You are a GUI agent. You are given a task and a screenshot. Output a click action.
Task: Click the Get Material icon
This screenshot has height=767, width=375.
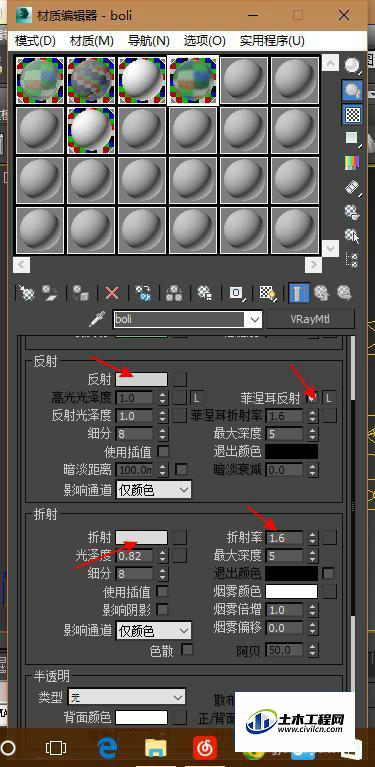click(26, 293)
